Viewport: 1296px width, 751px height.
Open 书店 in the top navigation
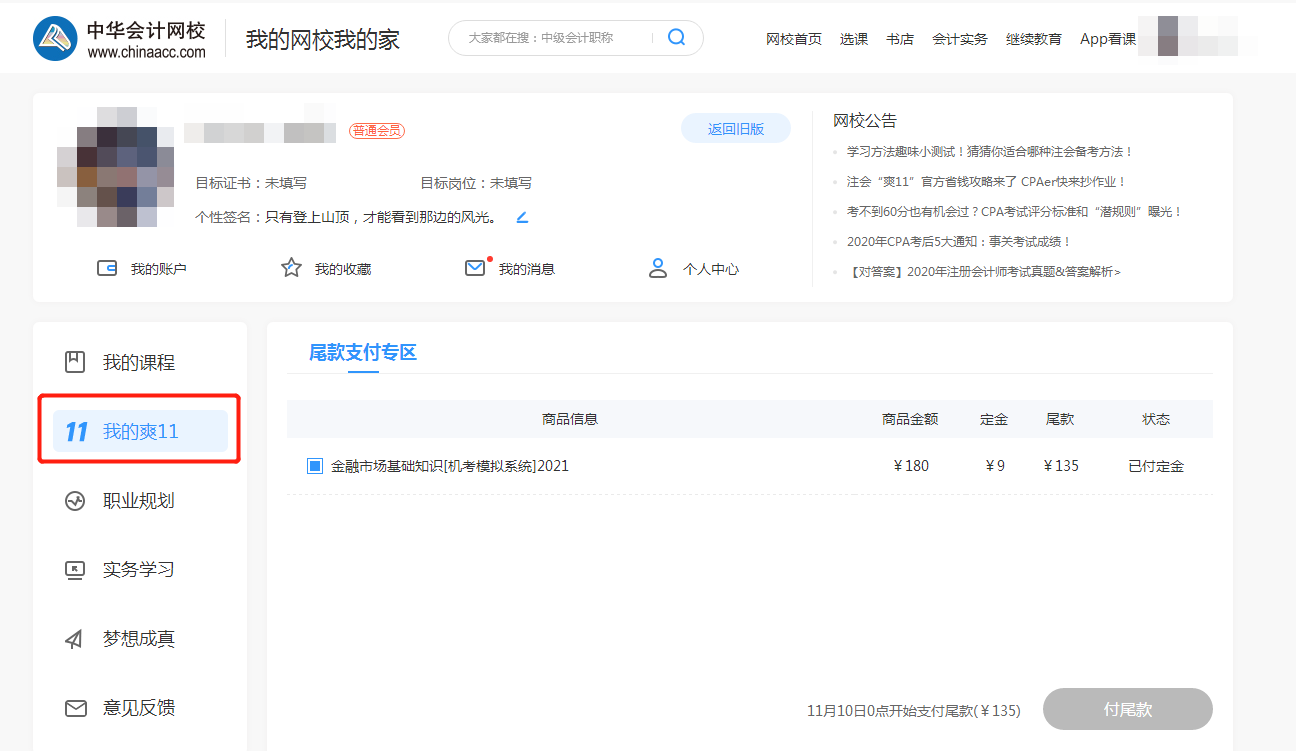[899, 39]
